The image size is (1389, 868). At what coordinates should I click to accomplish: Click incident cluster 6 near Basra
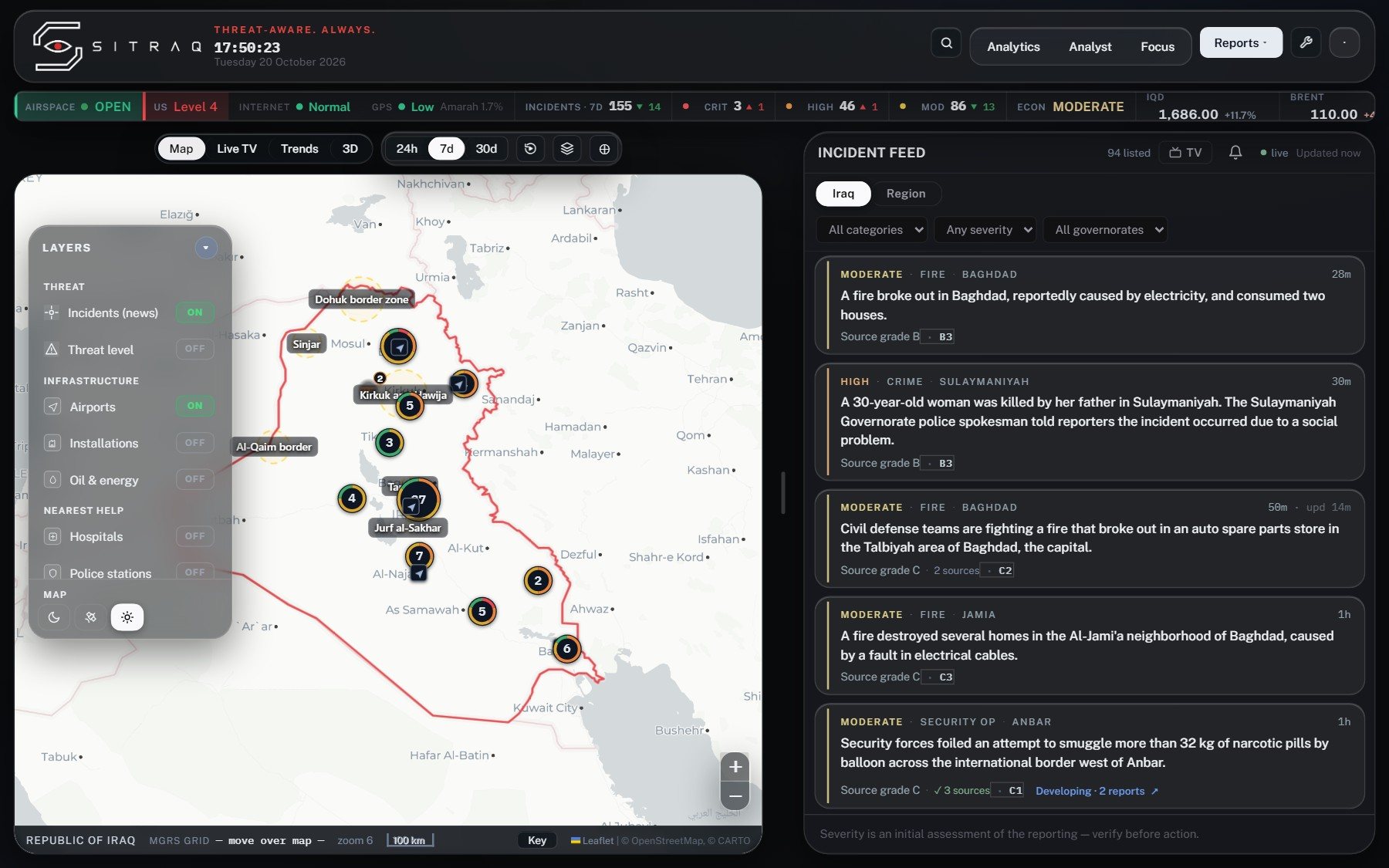(566, 649)
